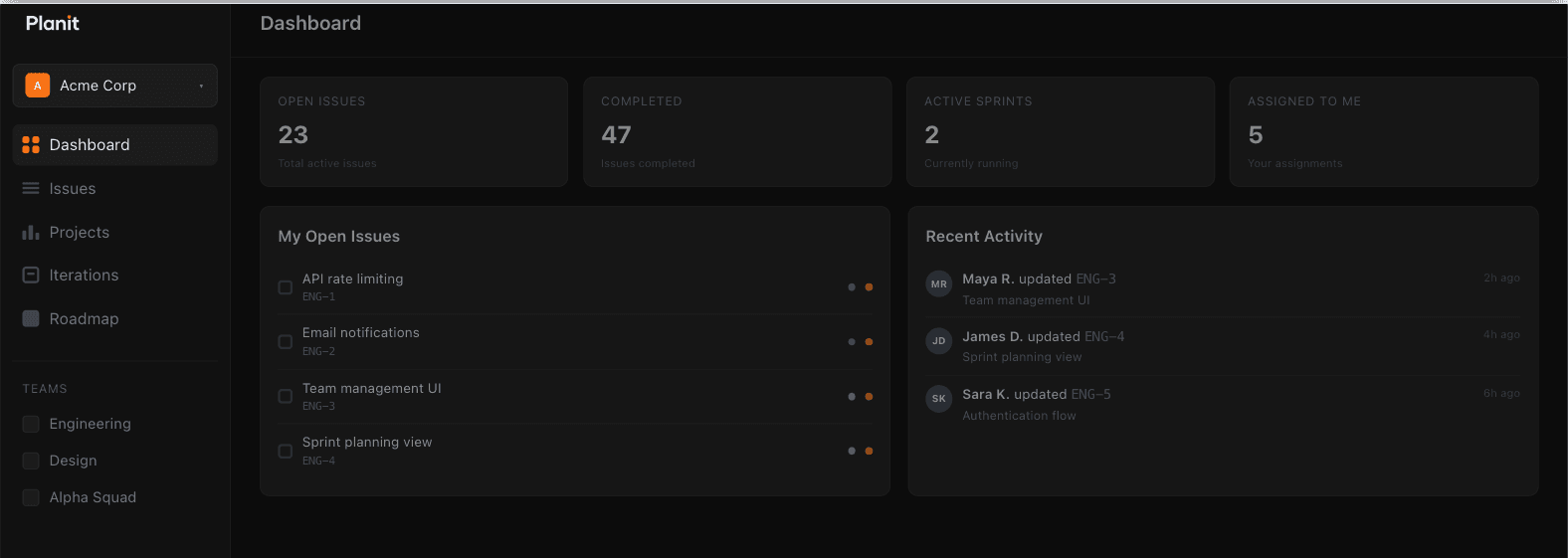Click the Assigned To Me stat card

click(x=1384, y=131)
